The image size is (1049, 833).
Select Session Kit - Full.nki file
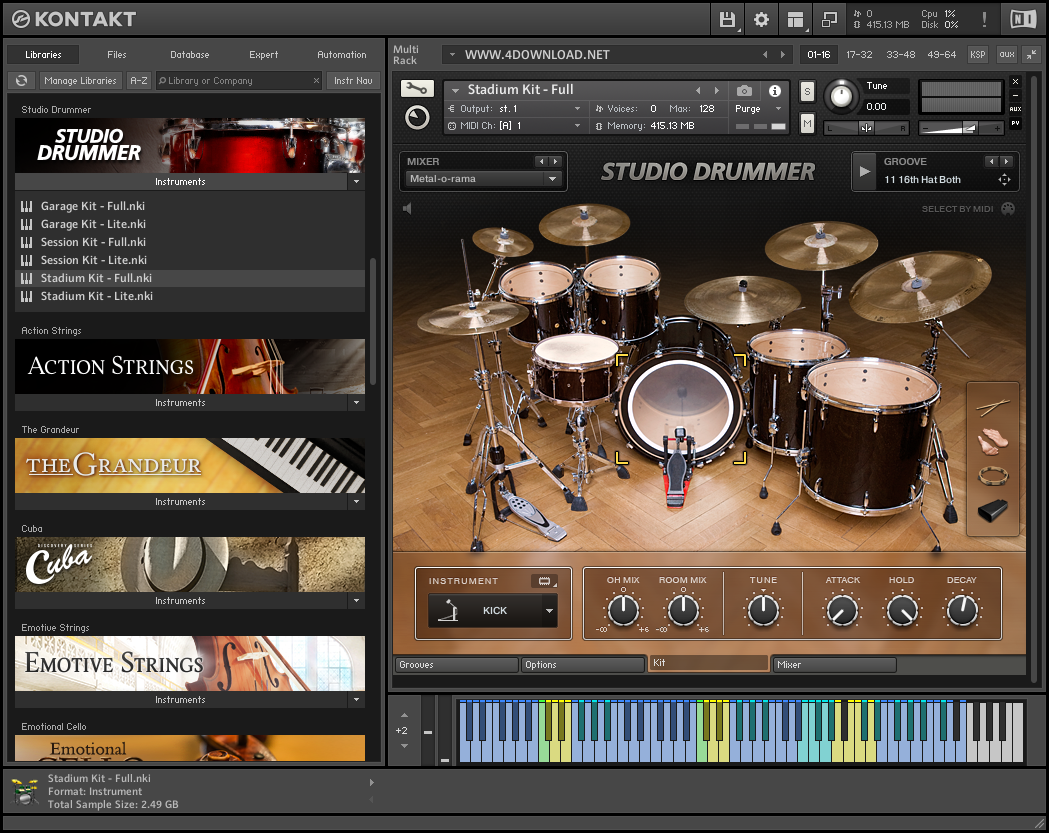[x=93, y=242]
